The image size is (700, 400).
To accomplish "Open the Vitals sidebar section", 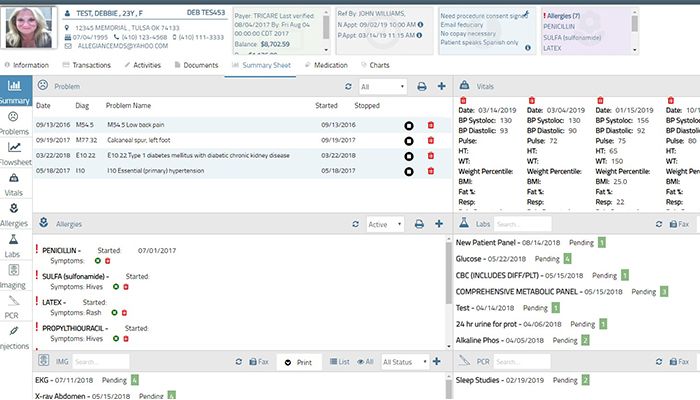I will pos(14,184).
